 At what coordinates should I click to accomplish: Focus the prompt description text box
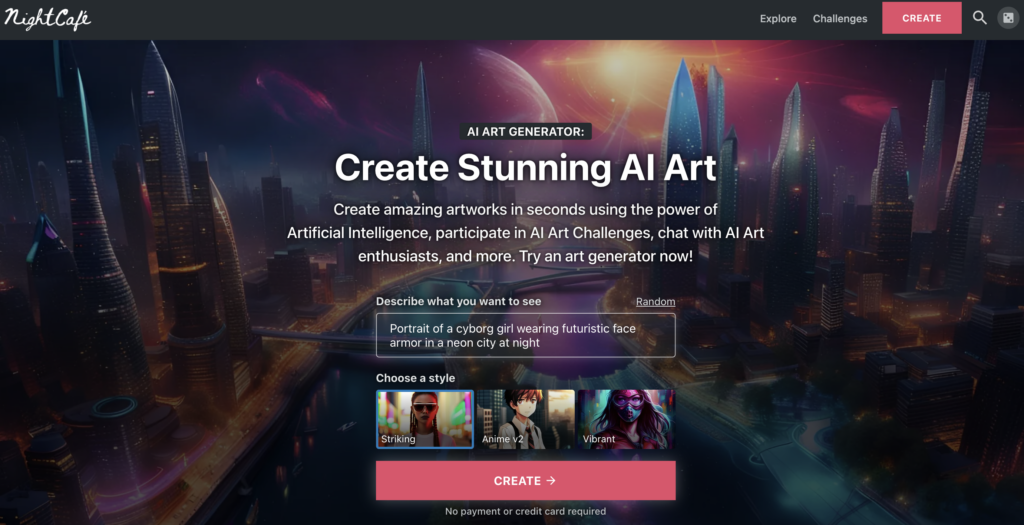click(526, 336)
